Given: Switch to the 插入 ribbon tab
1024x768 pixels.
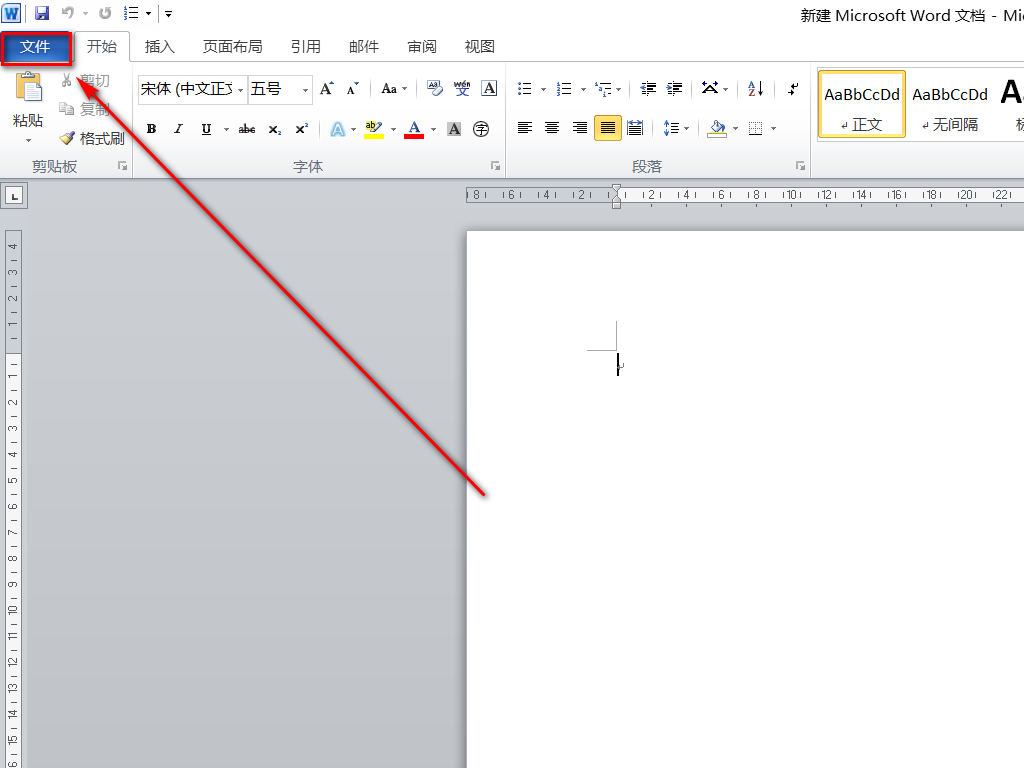Looking at the screenshot, I should (x=160, y=46).
